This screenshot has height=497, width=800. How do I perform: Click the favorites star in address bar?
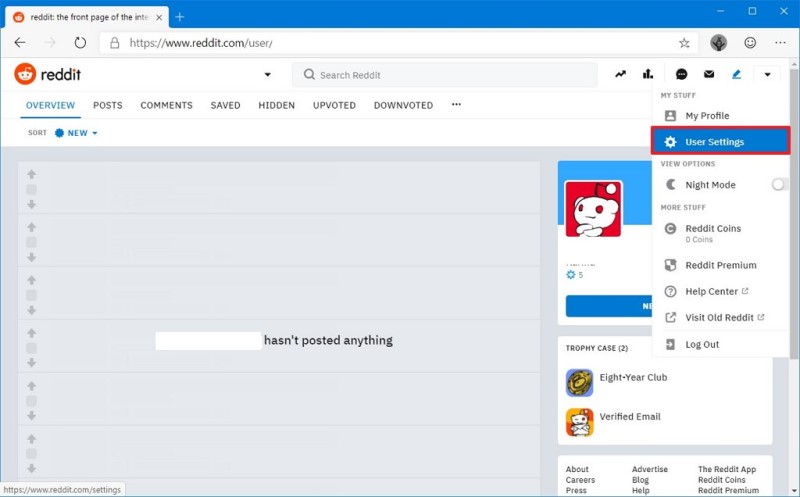click(x=684, y=43)
